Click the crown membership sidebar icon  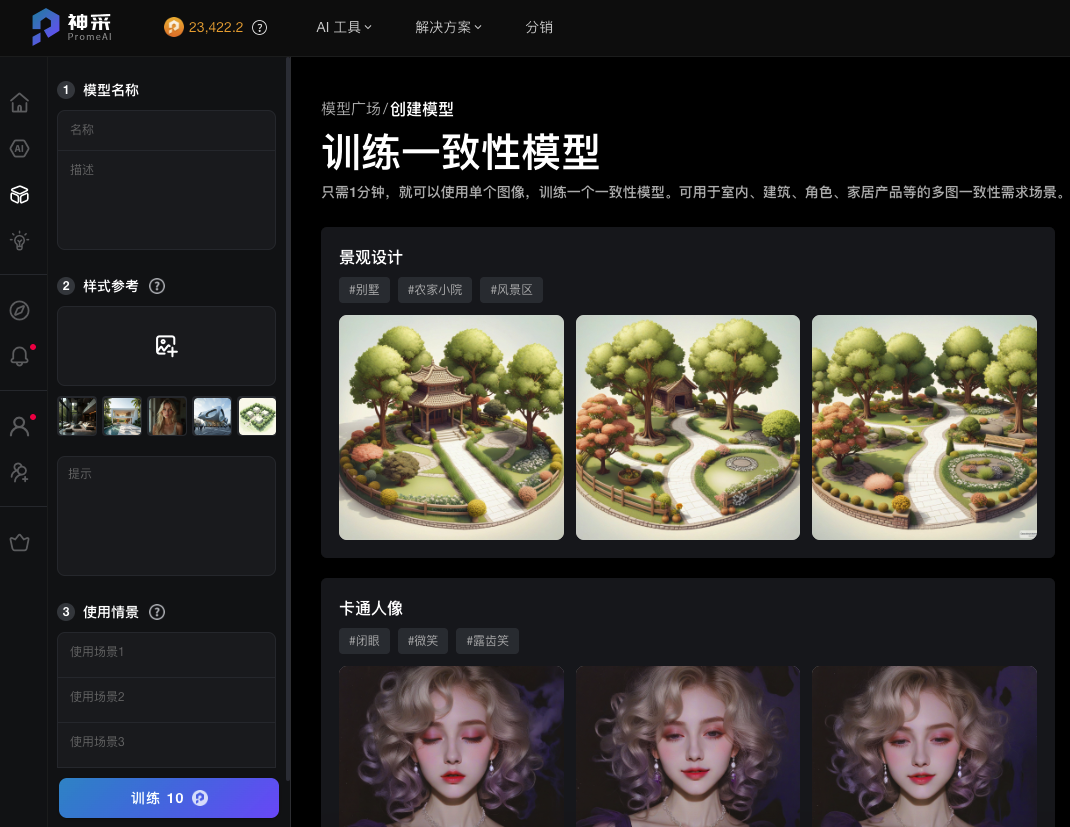click(19, 543)
